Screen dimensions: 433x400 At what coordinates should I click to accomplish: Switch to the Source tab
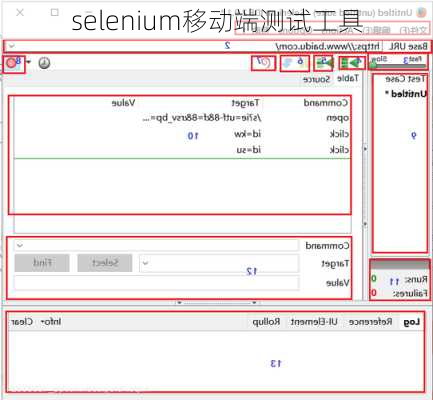tap(316, 79)
